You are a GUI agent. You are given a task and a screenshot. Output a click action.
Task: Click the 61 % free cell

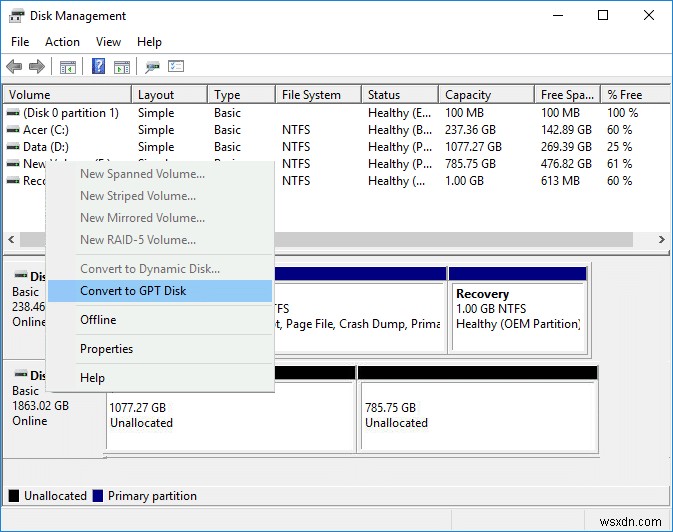click(x=619, y=164)
